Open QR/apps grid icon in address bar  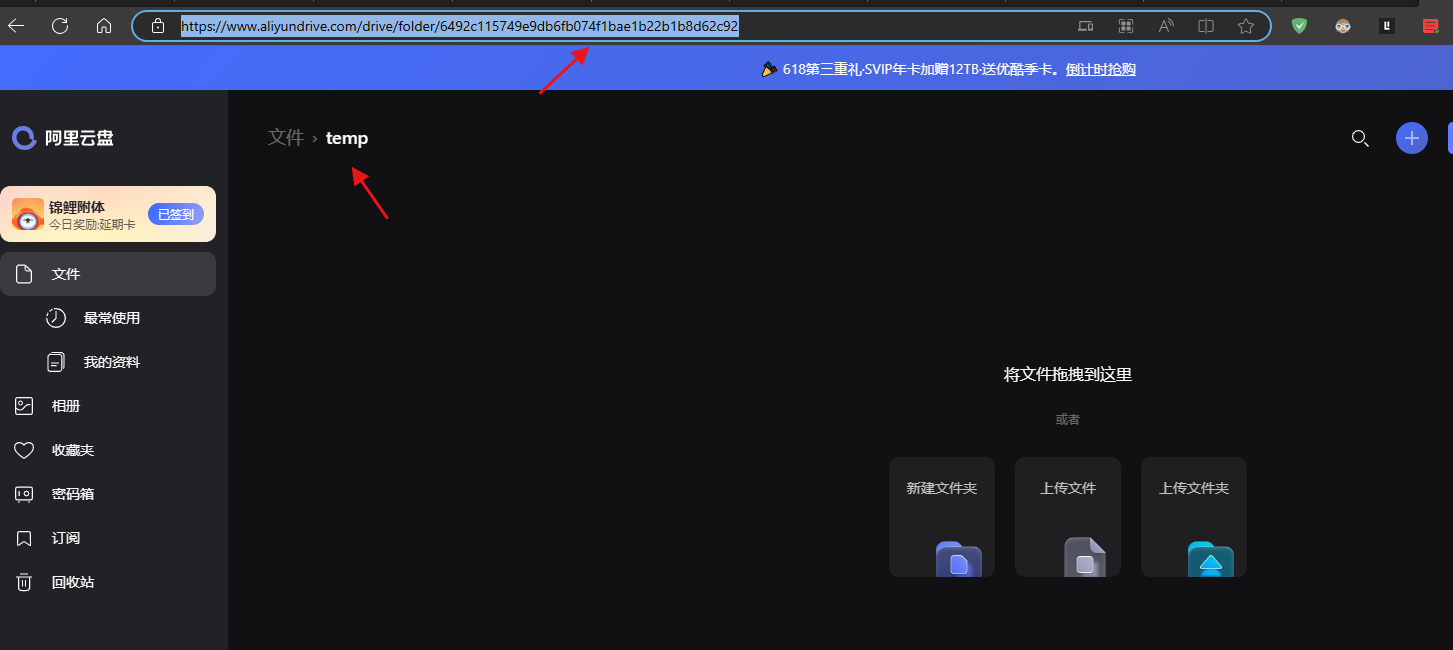[x=1126, y=26]
